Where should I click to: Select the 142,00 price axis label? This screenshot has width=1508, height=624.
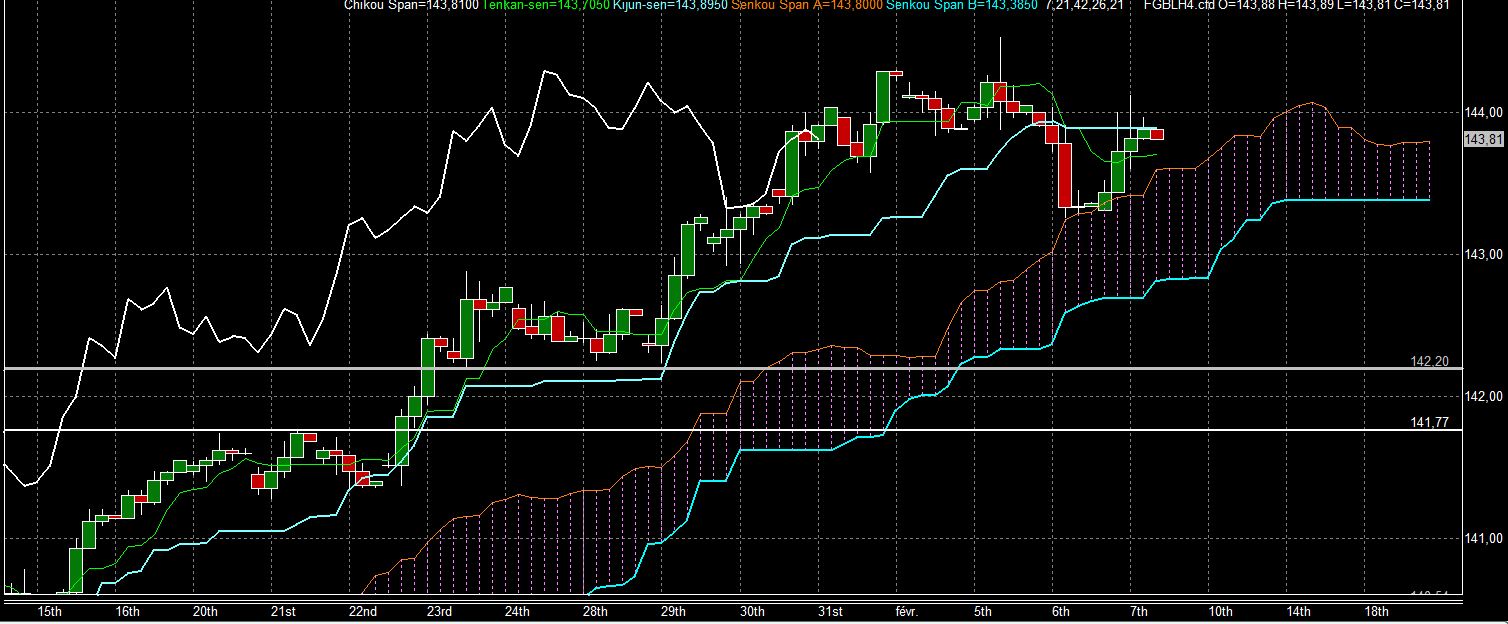tap(1484, 397)
